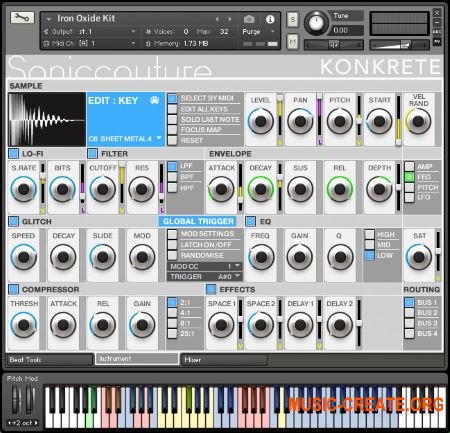The height and width of the screenshot is (433, 450).
Task: Click the instrument volume slider at top right
Action: coord(399,44)
